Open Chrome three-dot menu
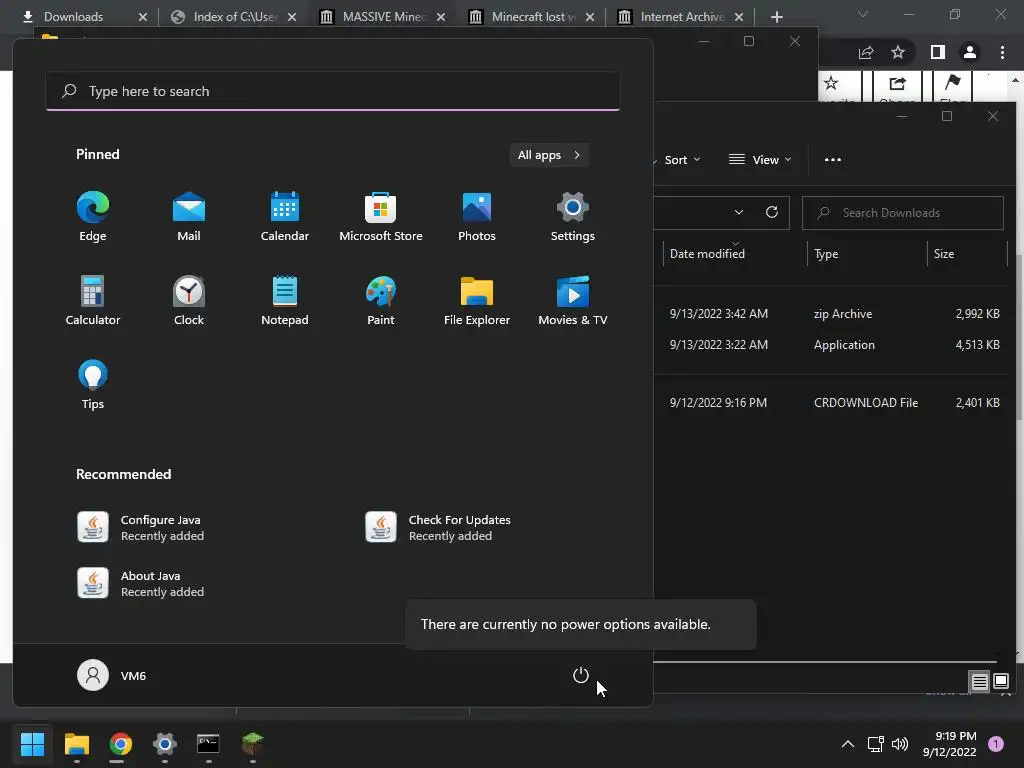The height and width of the screenshot is (768, 1024). point(1002,52)
